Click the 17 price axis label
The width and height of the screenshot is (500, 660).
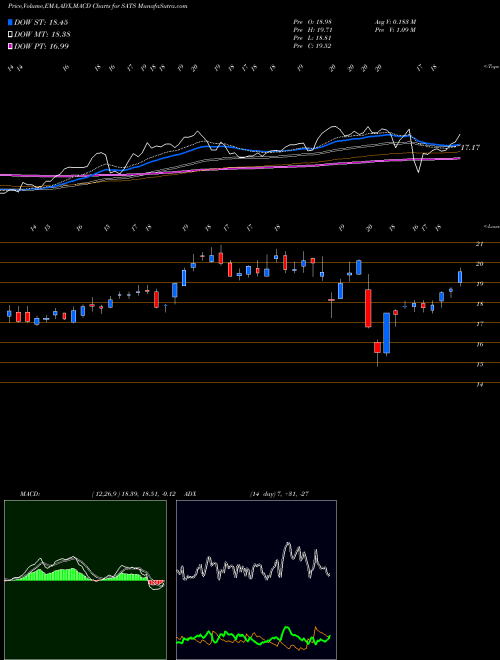479,324
